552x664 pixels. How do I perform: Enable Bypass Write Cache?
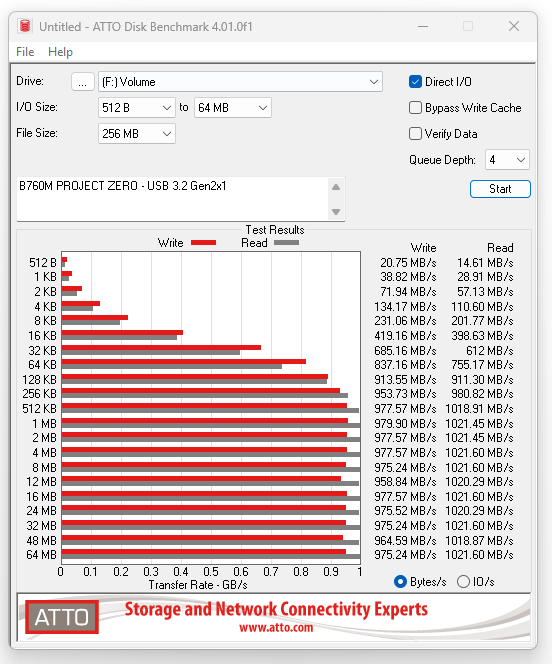click(415, 108)
